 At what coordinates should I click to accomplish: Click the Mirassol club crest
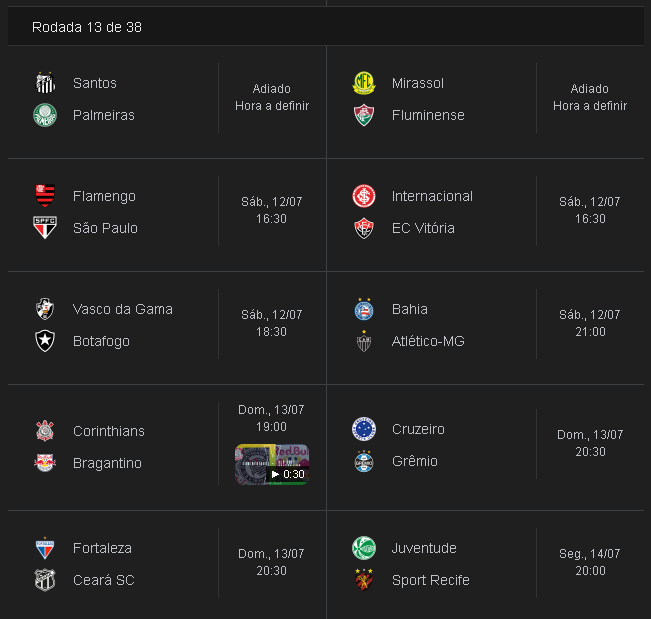point(364,83)
